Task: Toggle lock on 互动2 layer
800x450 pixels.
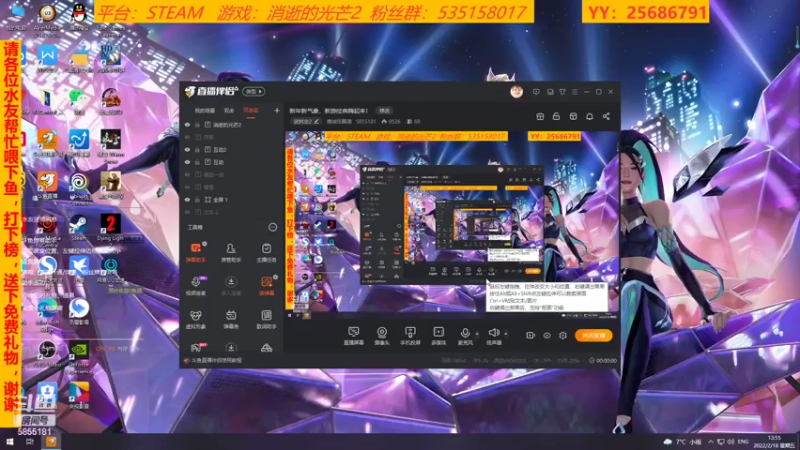Action: coord(197,149)
